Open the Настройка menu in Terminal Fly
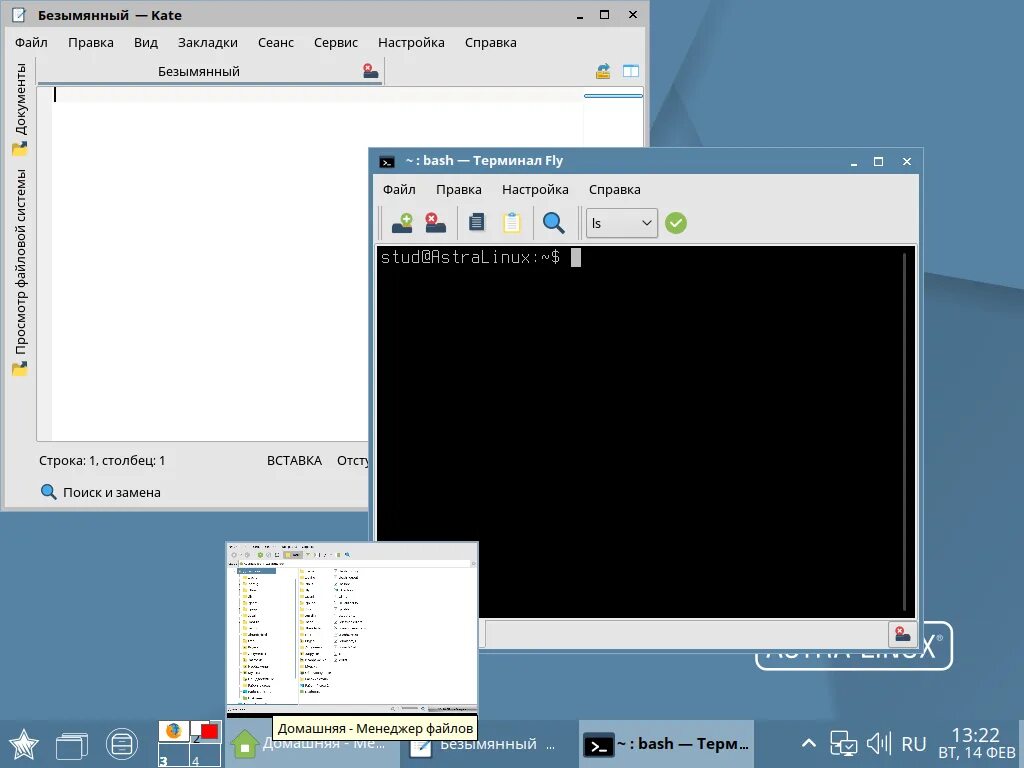This screenshot has width=1024, height=768. click(535, 189)
